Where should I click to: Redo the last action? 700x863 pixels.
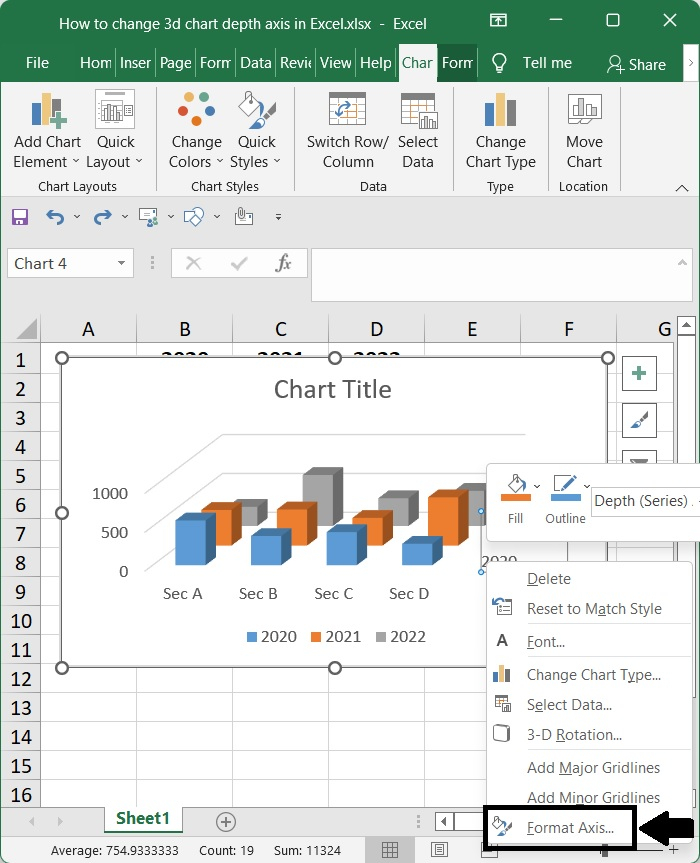coord(102,217)
